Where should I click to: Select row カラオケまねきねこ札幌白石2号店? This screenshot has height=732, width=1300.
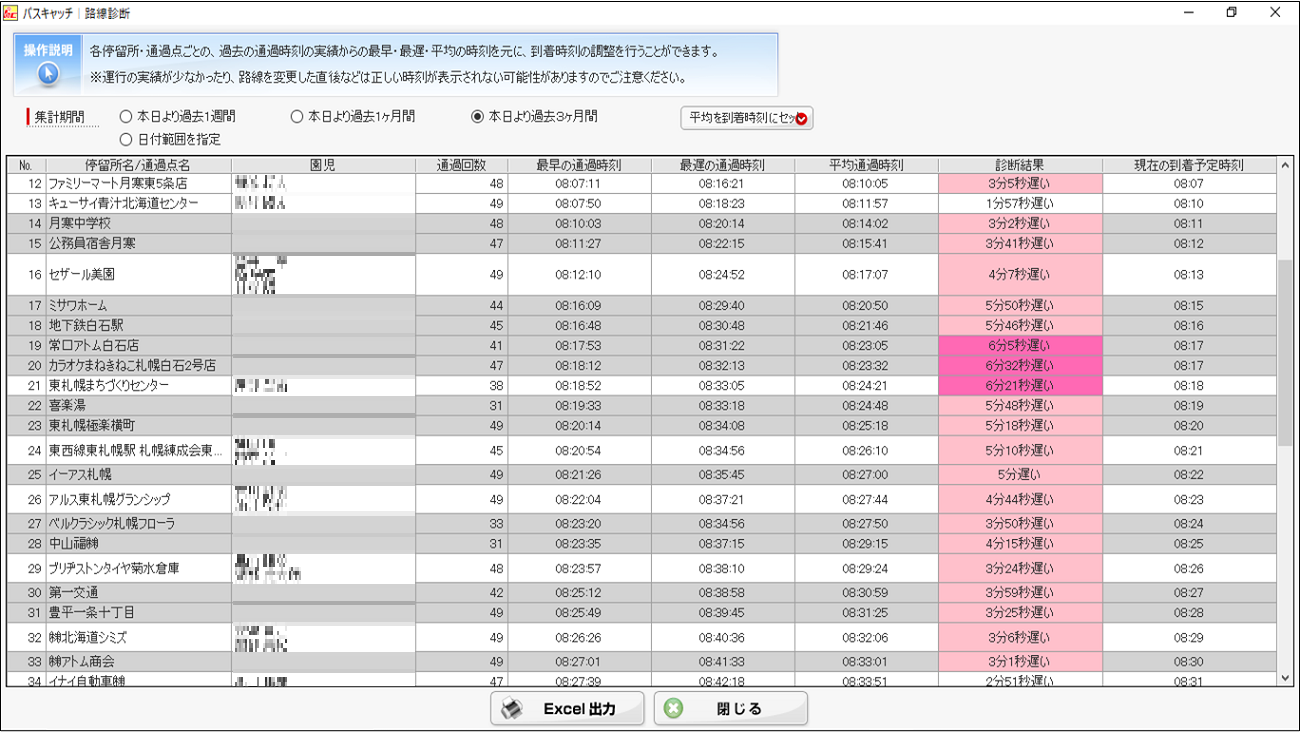coord(642,366)
